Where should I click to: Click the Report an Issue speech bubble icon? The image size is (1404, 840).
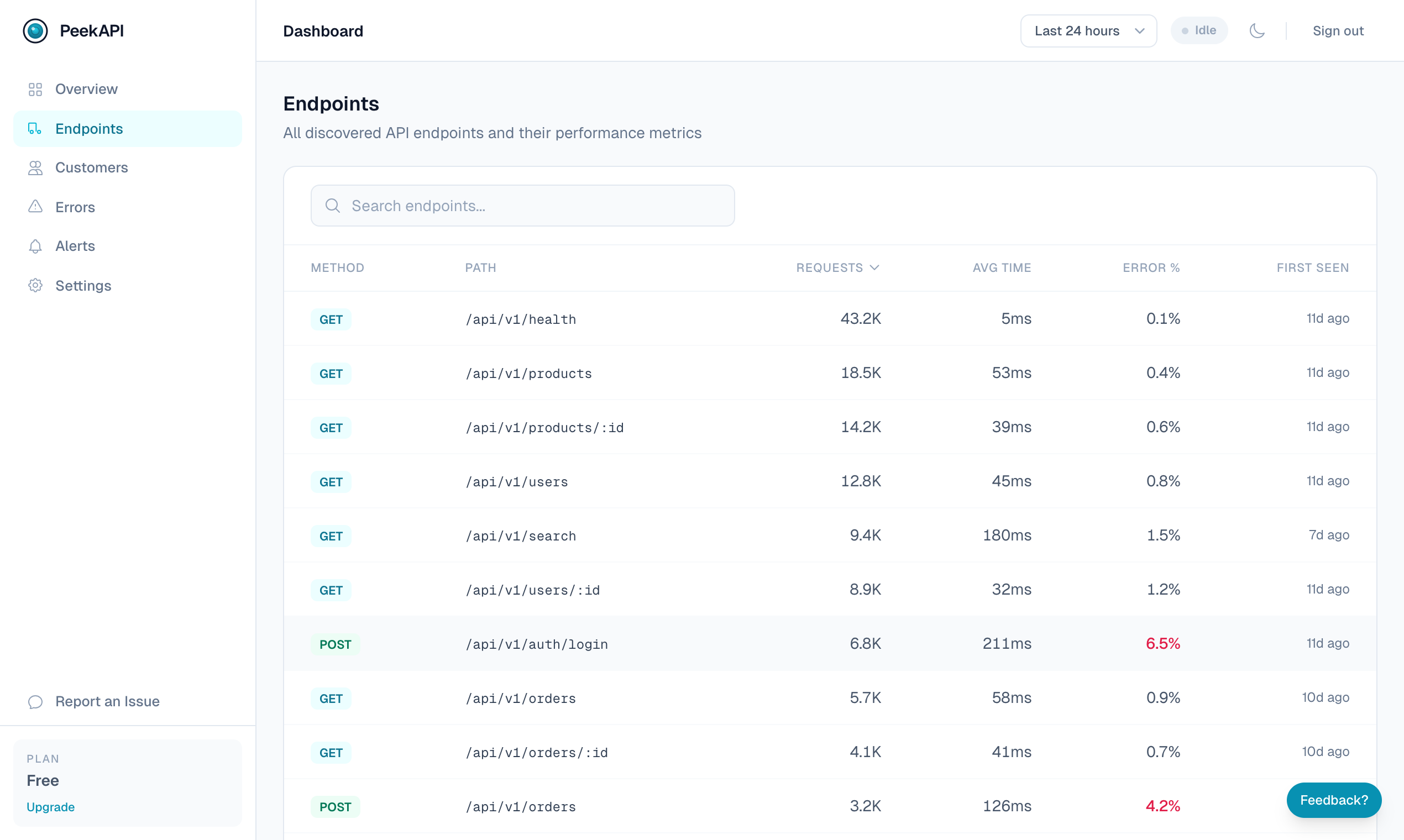pos(35,702)
